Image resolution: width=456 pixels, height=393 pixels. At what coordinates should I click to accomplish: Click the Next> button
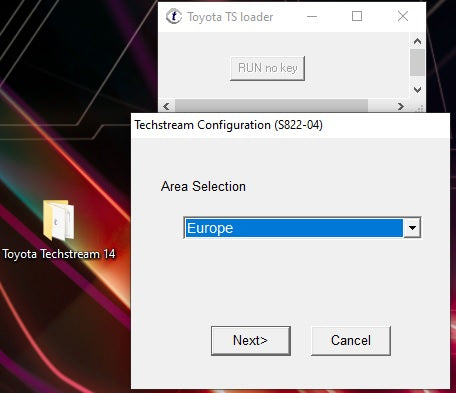click(251, 341)
